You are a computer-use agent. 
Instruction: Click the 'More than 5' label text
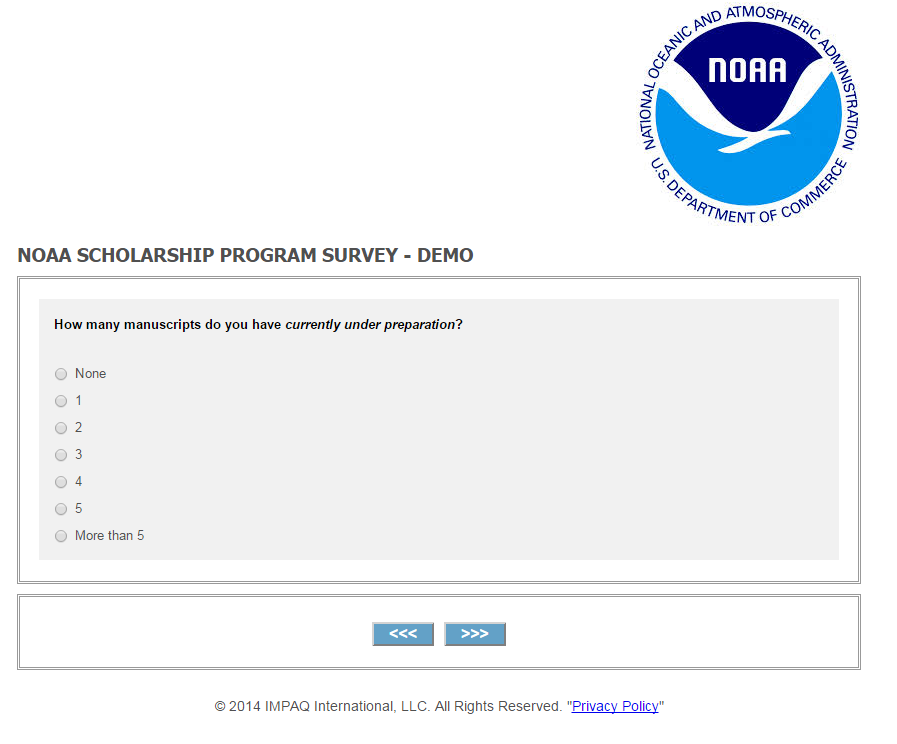[x=109, y=536]
